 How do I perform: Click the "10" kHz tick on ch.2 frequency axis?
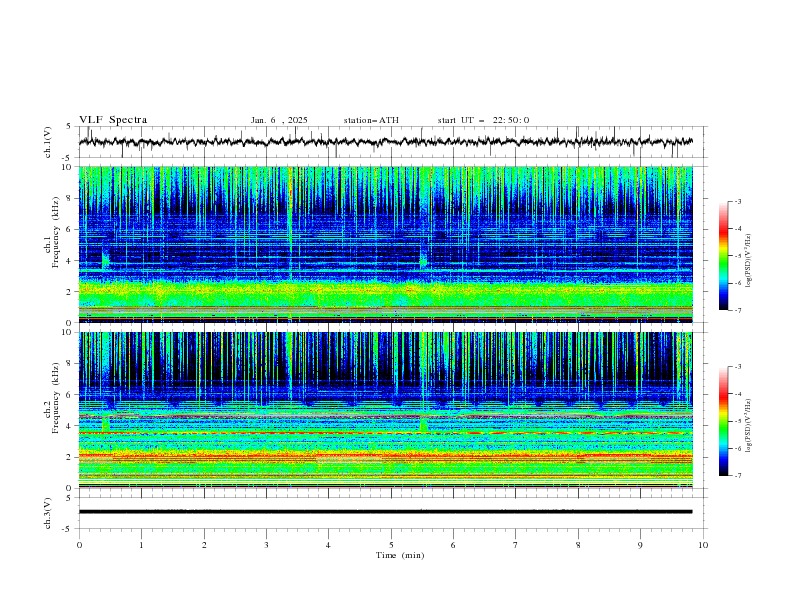tap(69, 332)
